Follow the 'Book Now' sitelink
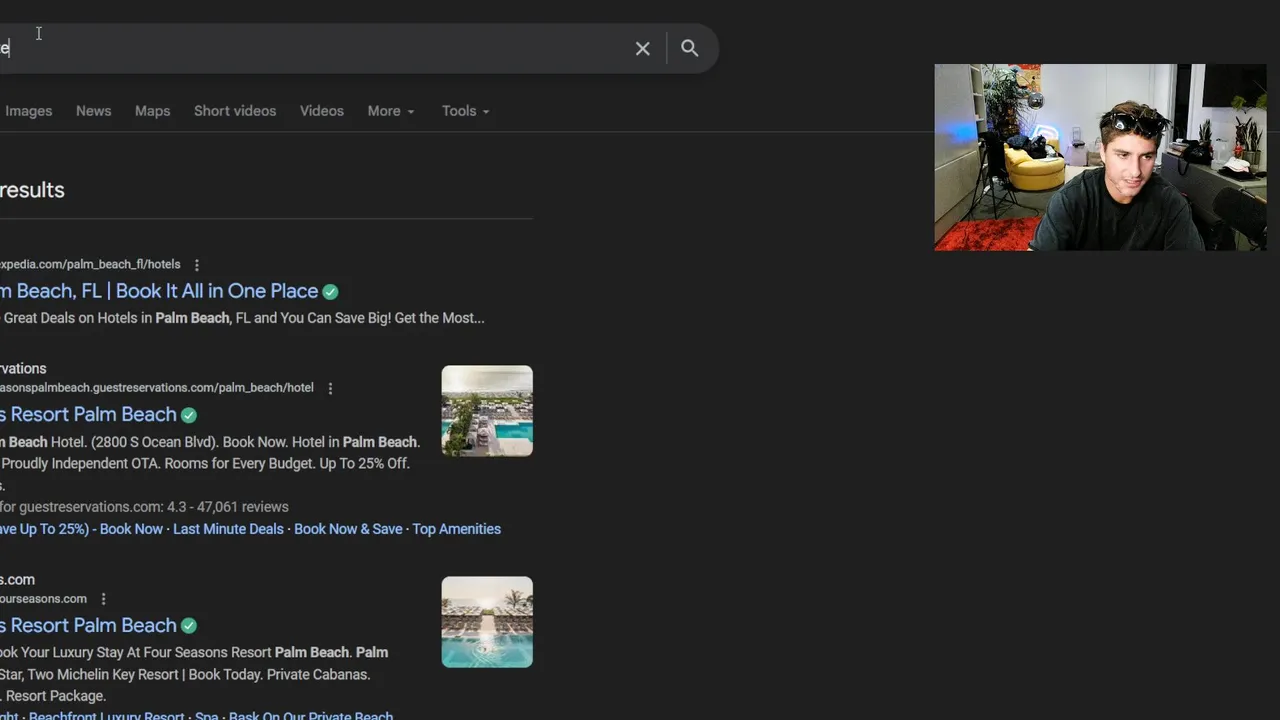The width and height of the screenshot is (1280, 720). point(131,529)
